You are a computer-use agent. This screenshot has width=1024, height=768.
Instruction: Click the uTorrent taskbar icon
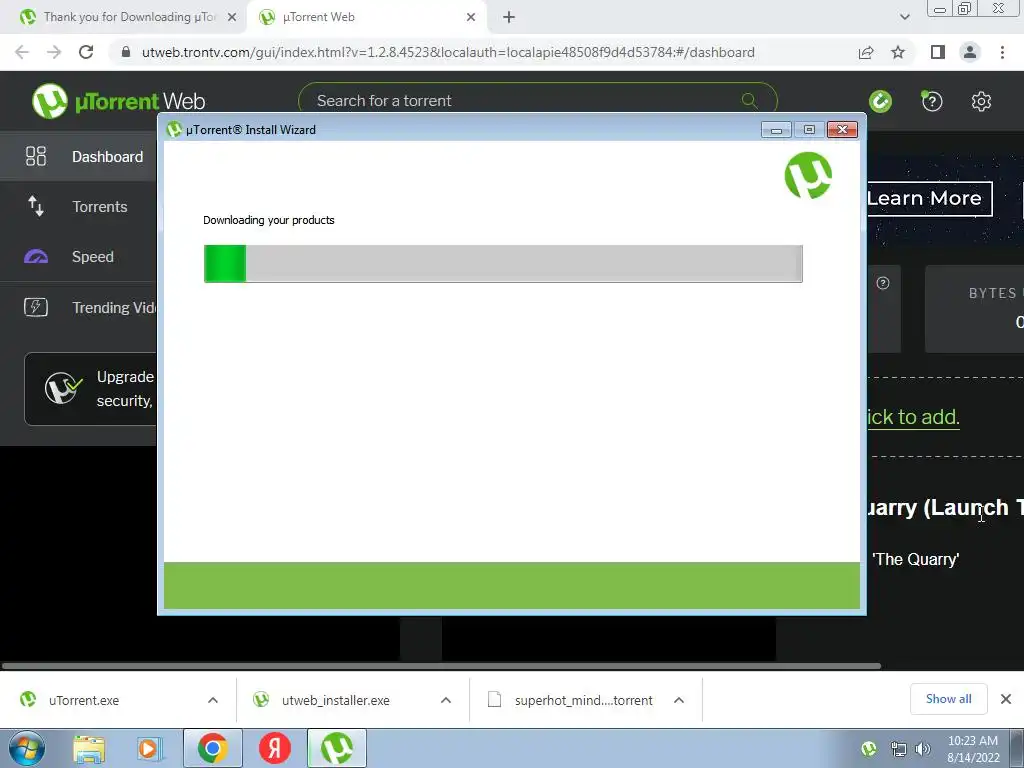point(337,748)
